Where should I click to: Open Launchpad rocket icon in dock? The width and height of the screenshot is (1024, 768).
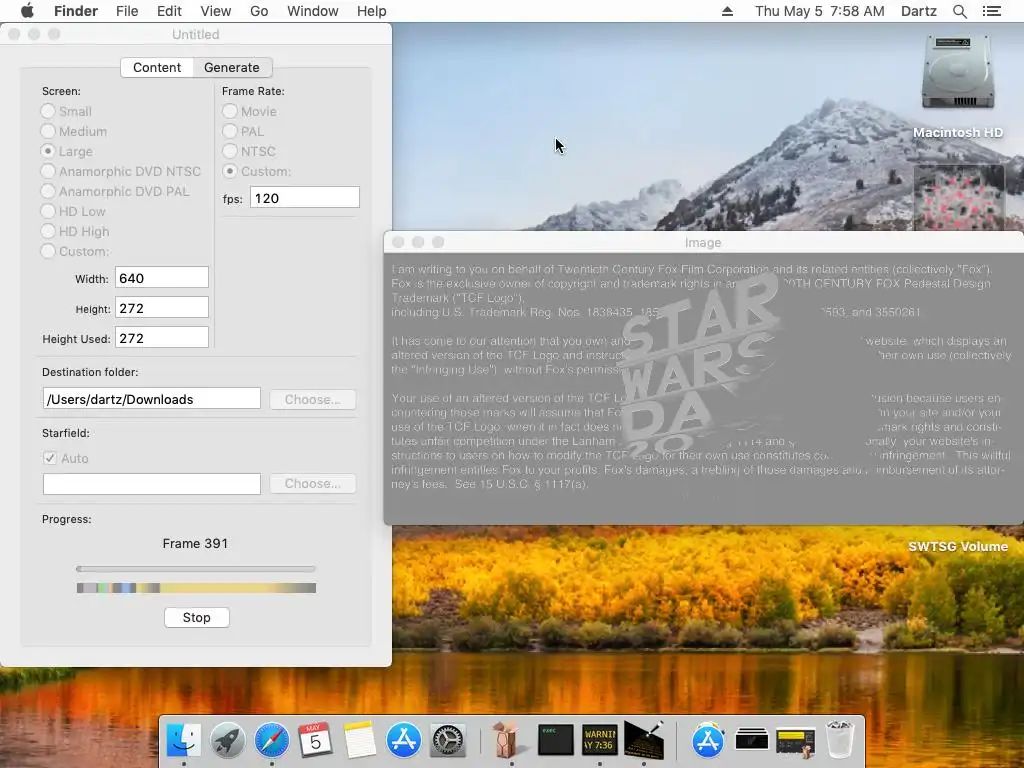[227, 741]
